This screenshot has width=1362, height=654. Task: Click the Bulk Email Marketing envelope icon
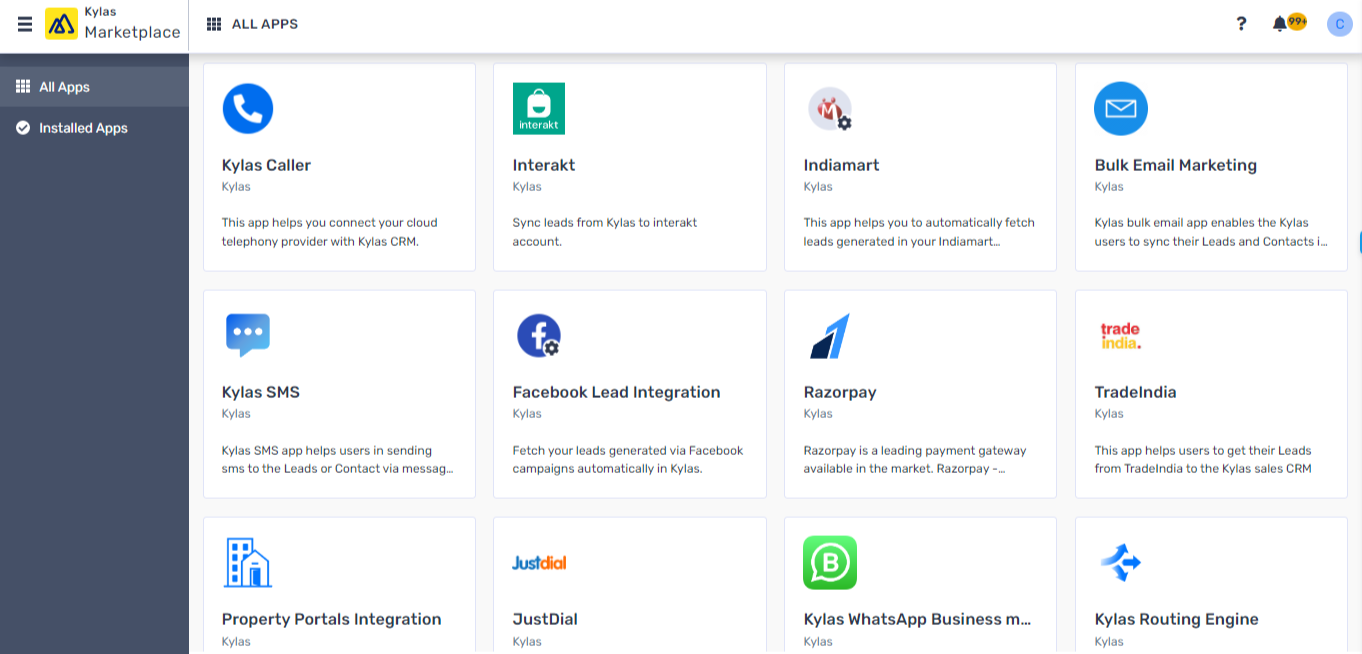click(x=1121, y=108)
